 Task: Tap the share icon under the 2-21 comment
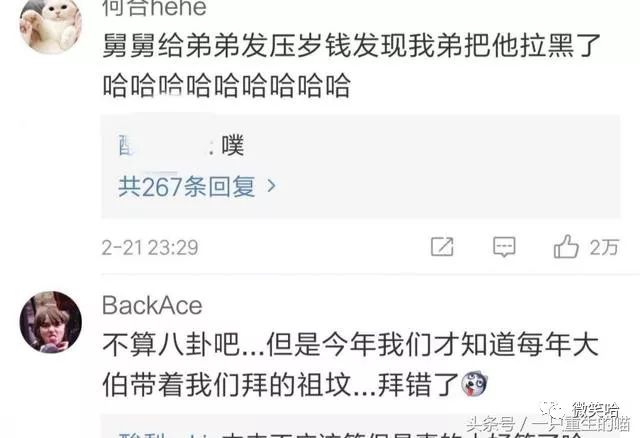click(442, 246)
